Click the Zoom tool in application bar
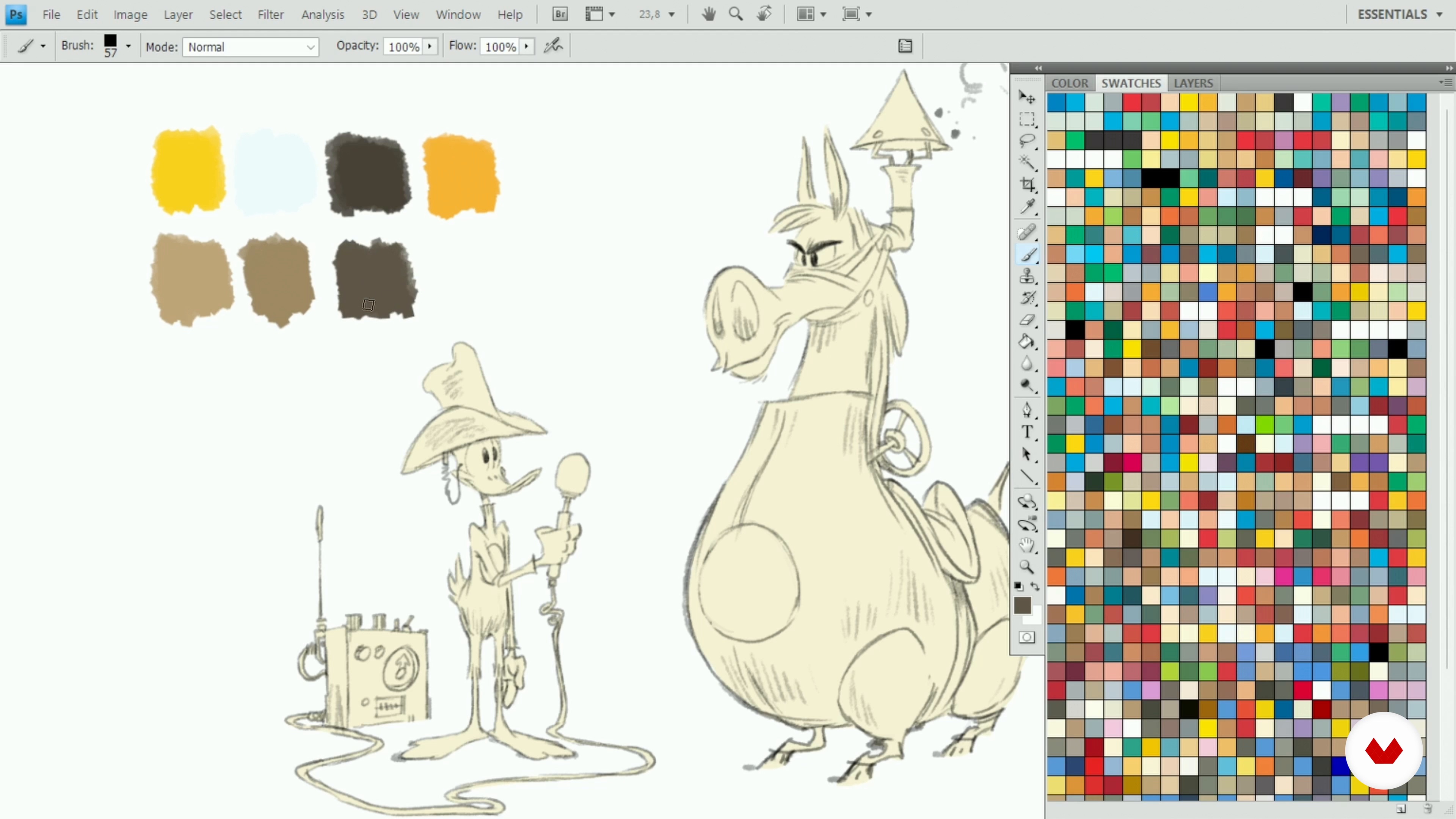 click(x=736, y=14)
